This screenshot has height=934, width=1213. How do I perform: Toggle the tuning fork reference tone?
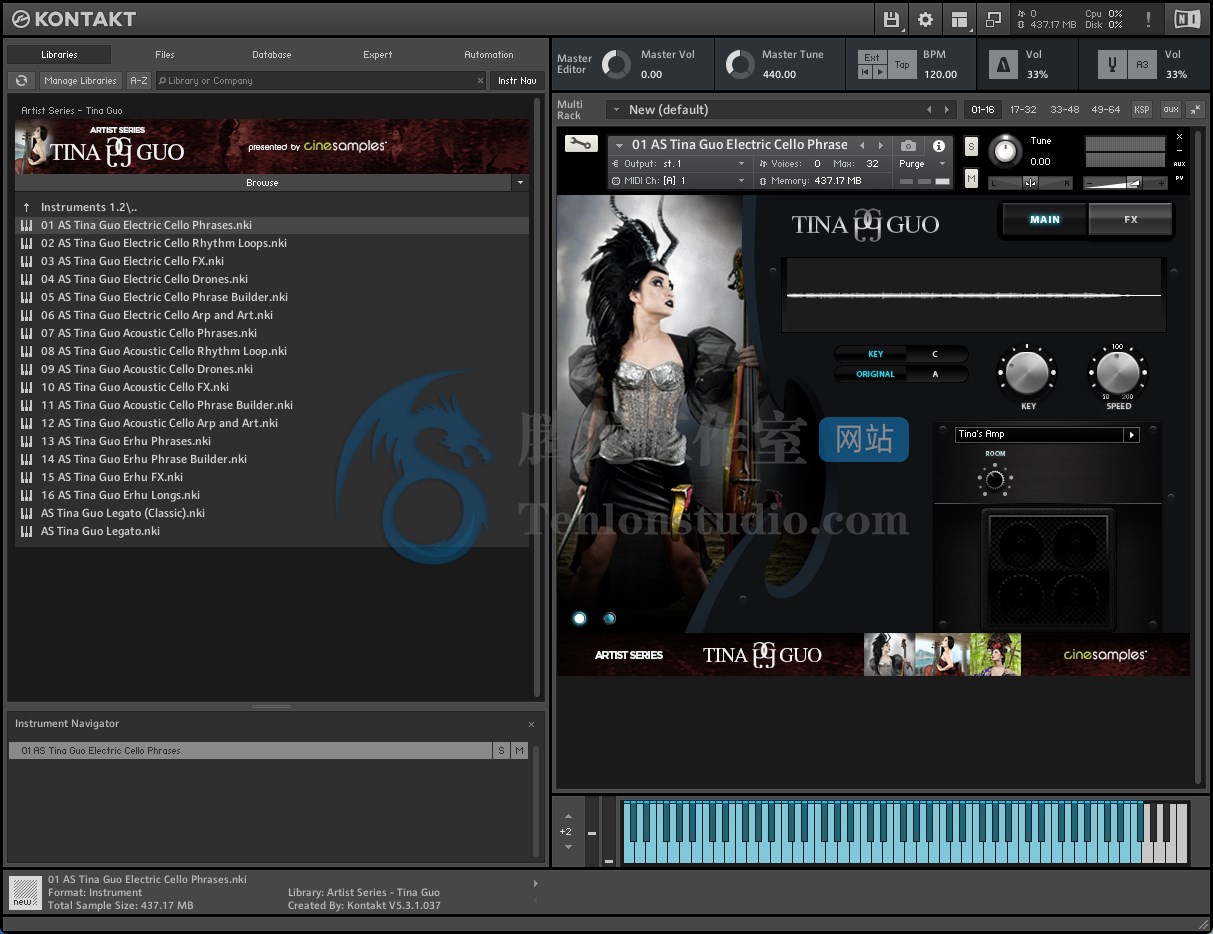1111,65
